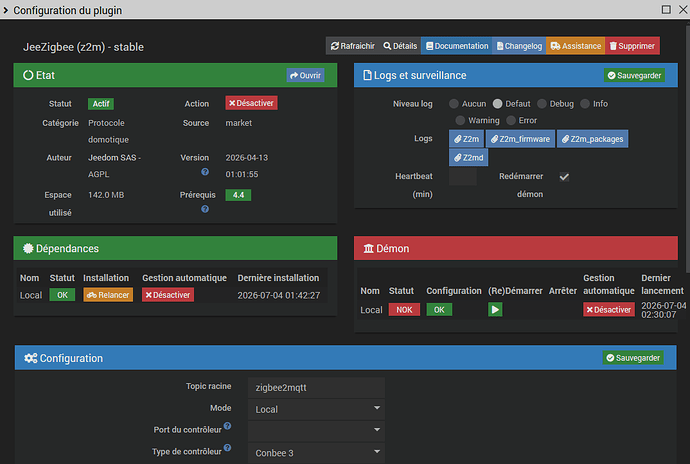The image size is (690, 464).
Task: View the Changelog
Action: click(x=519, y=46)
